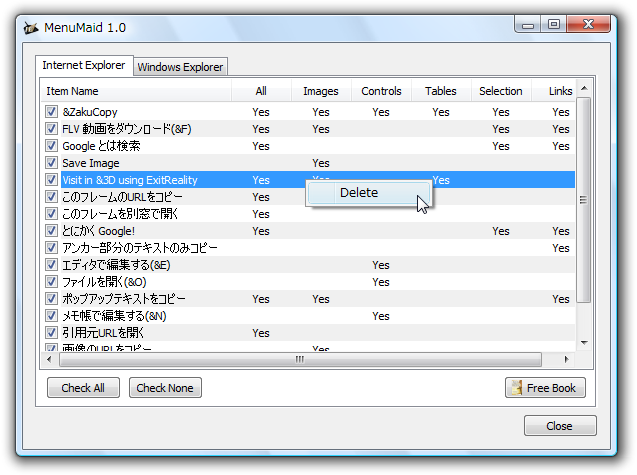Click the vertical scrollbar up arrow
The width and height of the screenshot is (637, 475).
pos(584,88)
